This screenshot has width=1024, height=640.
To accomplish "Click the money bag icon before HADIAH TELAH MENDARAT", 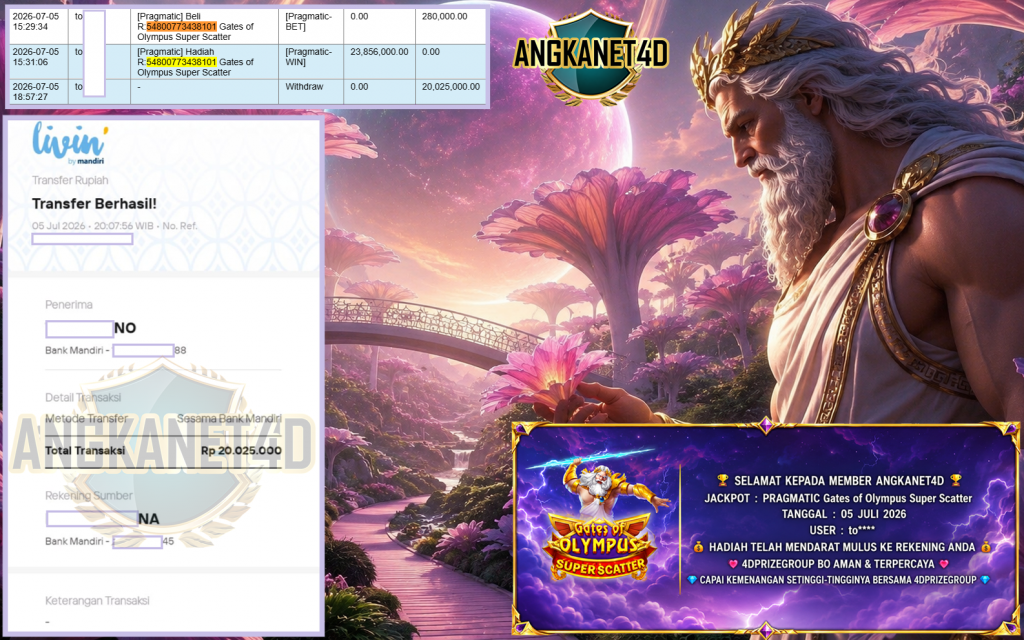I will point(699,547).
